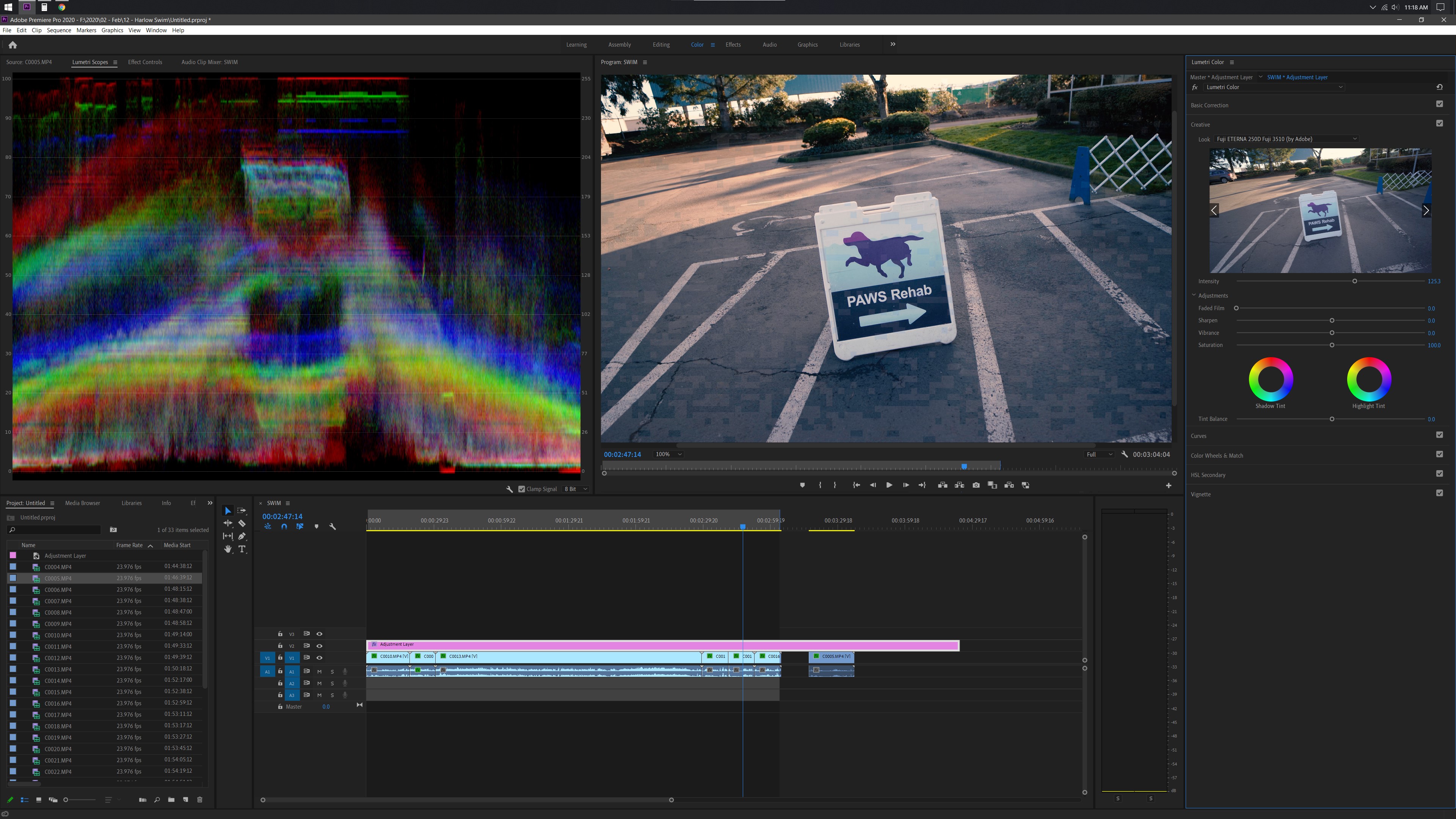1456x819 pixels.
Task: Uncheck the Vignette section in Lumetri Color
Action: pos(1439,493)
